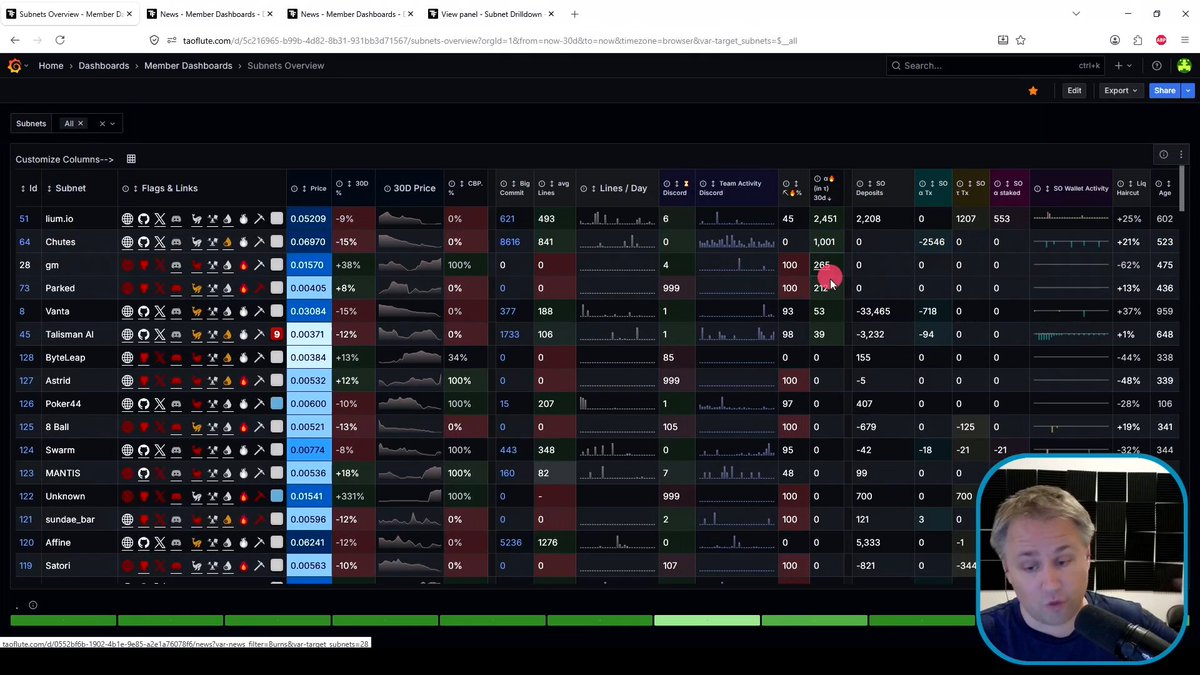Open the plus (new) dropdown in header
This screenshot has width=1200, height=675.
[1123, 65]
